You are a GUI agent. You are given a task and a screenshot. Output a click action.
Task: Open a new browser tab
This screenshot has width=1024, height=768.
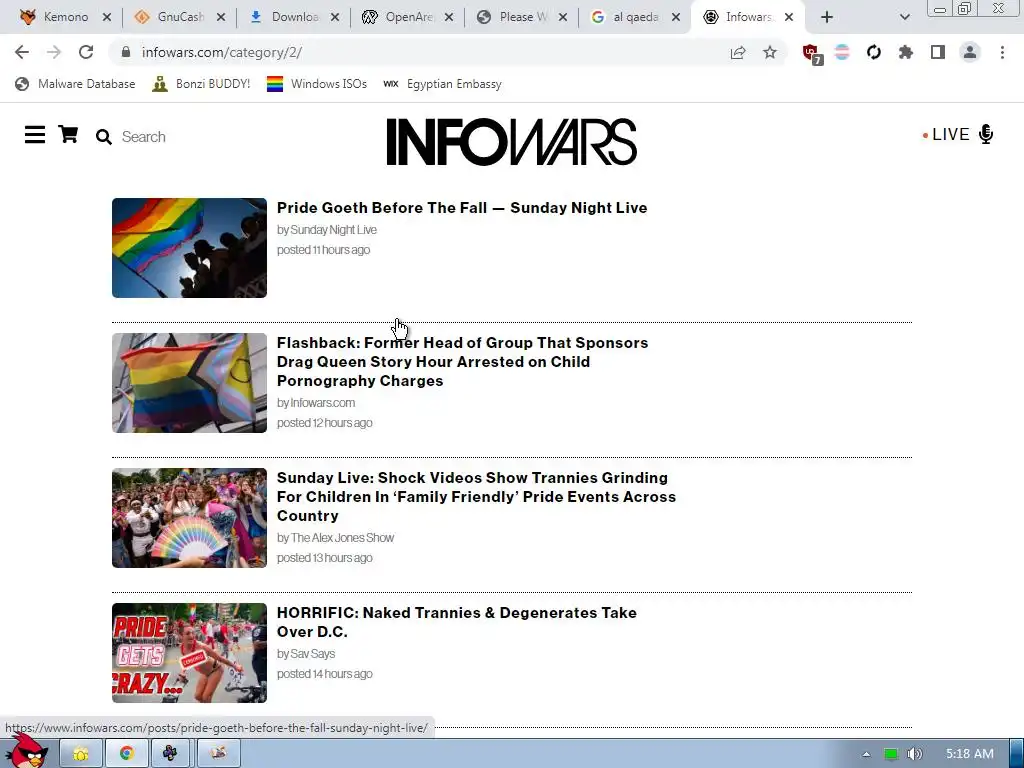827,17
